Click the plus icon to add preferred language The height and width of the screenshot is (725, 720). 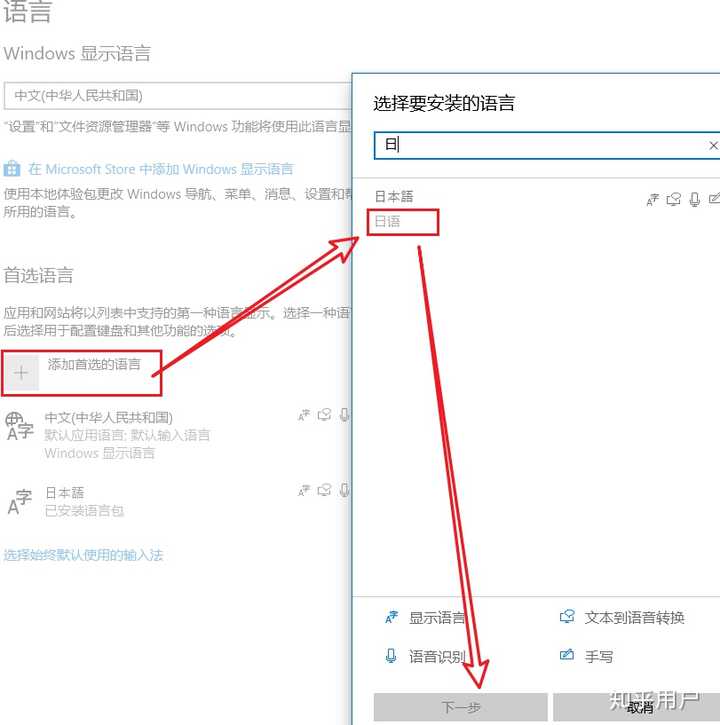pos(21,373)
